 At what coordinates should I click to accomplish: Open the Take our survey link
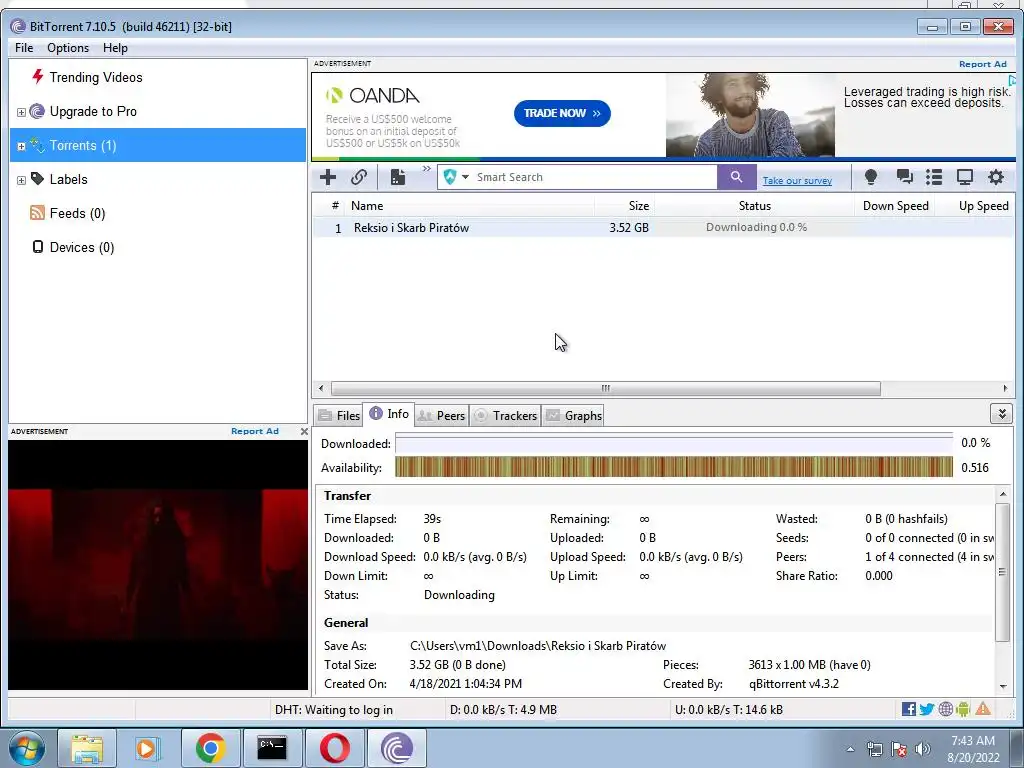point(797,180)
